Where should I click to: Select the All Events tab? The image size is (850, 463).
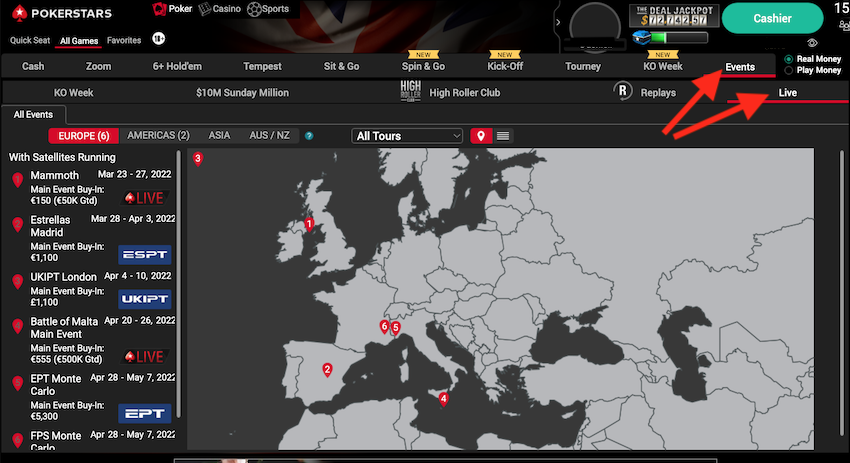(33, 114)
